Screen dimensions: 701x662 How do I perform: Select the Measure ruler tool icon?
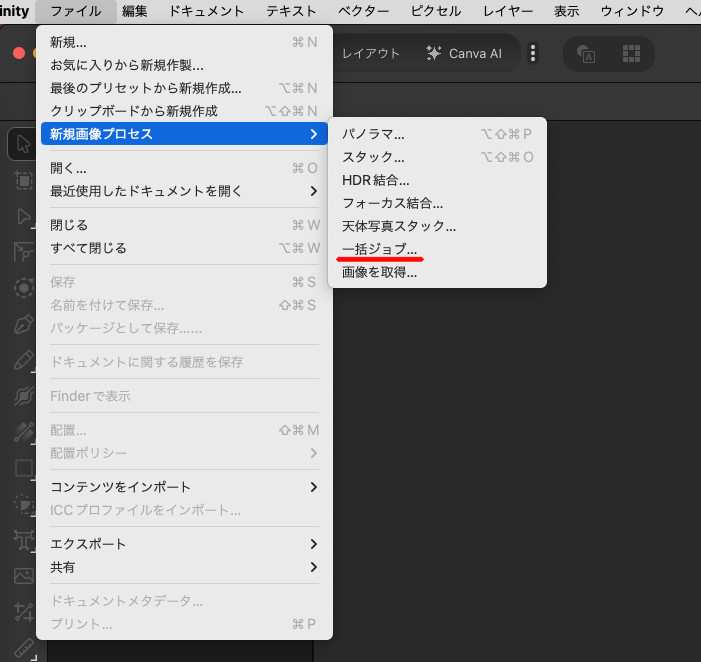point(23,648)
